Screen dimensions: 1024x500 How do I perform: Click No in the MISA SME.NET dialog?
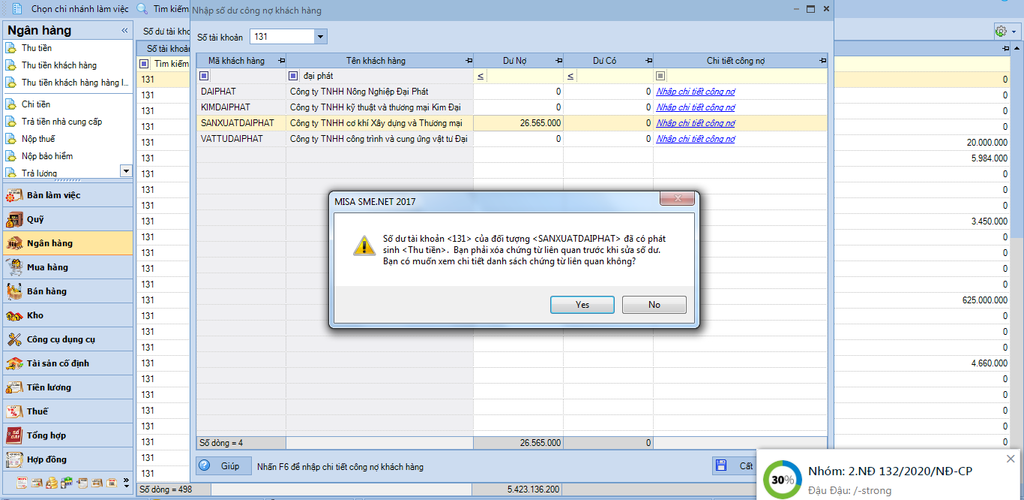click(x=654, y=305)
